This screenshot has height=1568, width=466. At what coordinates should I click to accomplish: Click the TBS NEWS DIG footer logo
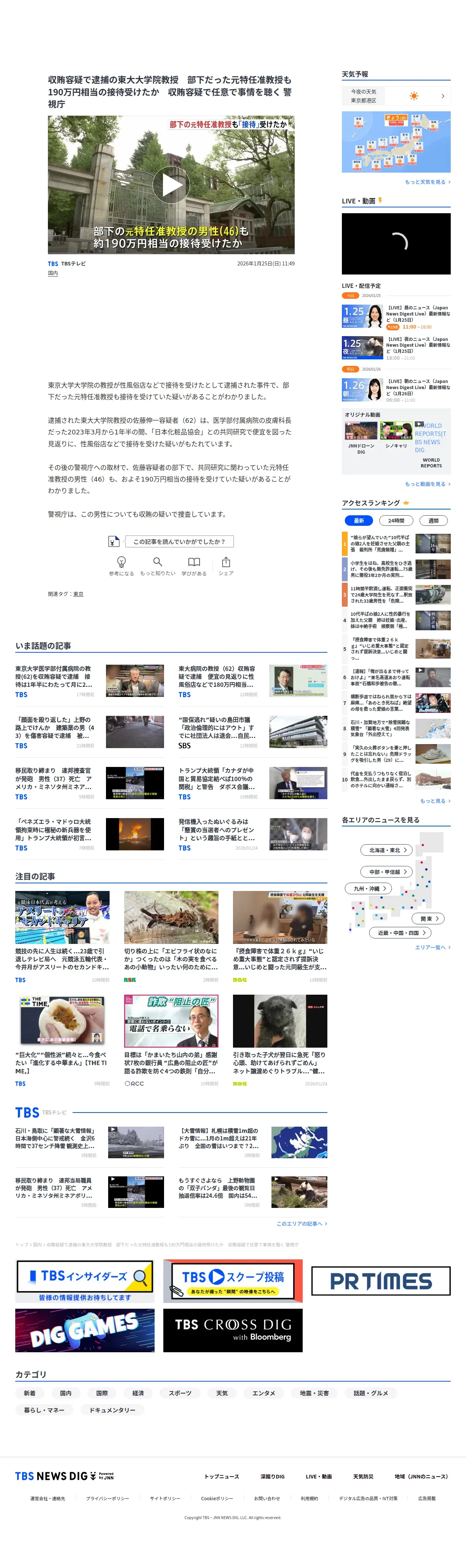65,1476
